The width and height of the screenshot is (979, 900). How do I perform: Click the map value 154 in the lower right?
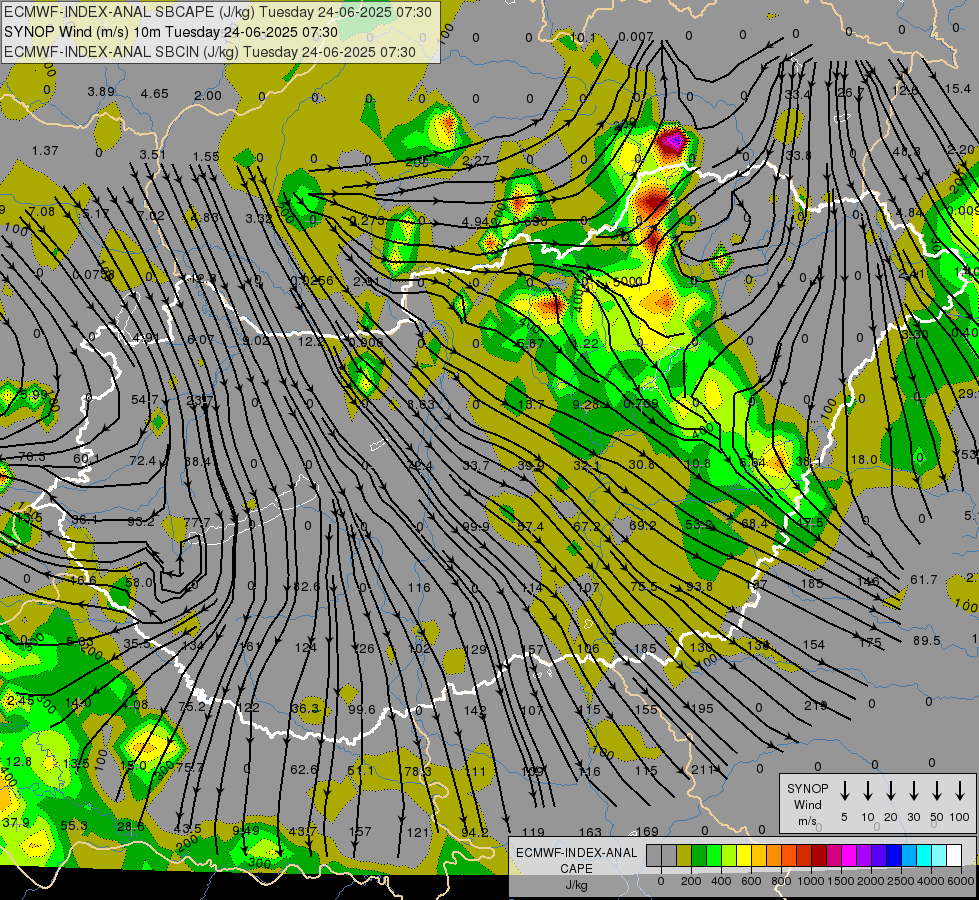[814, 644]
